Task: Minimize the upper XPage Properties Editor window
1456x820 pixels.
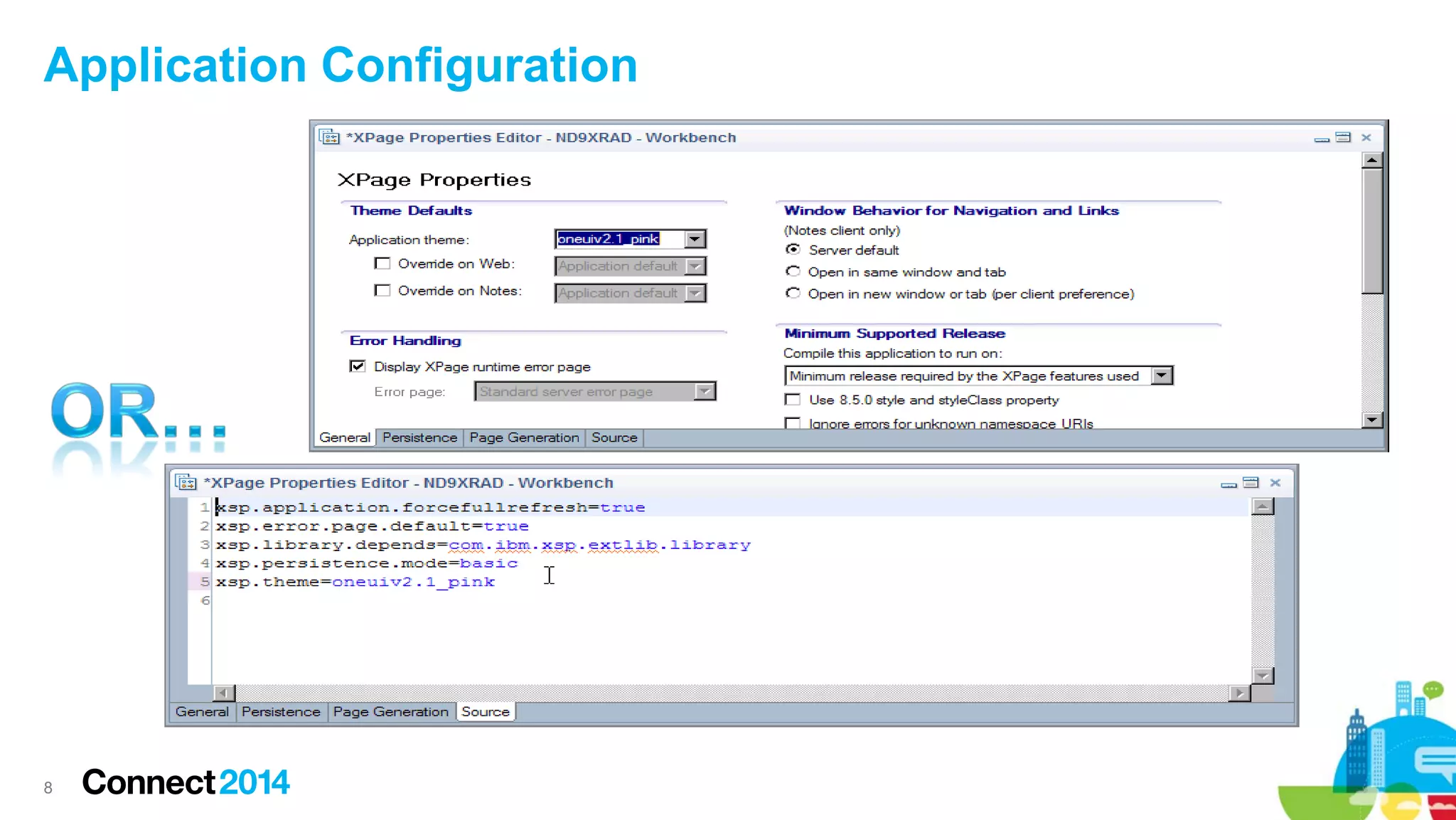Action: coord(1322,139)
